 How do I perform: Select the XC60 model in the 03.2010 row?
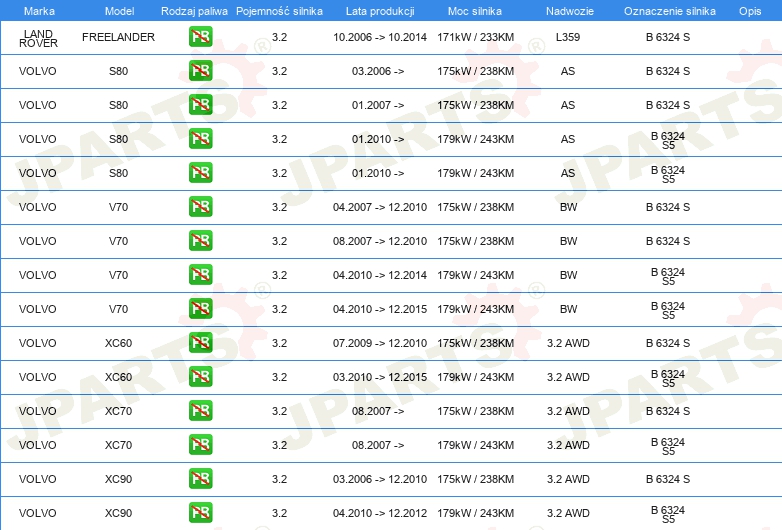pyautogui.click(x=119, y=377)
